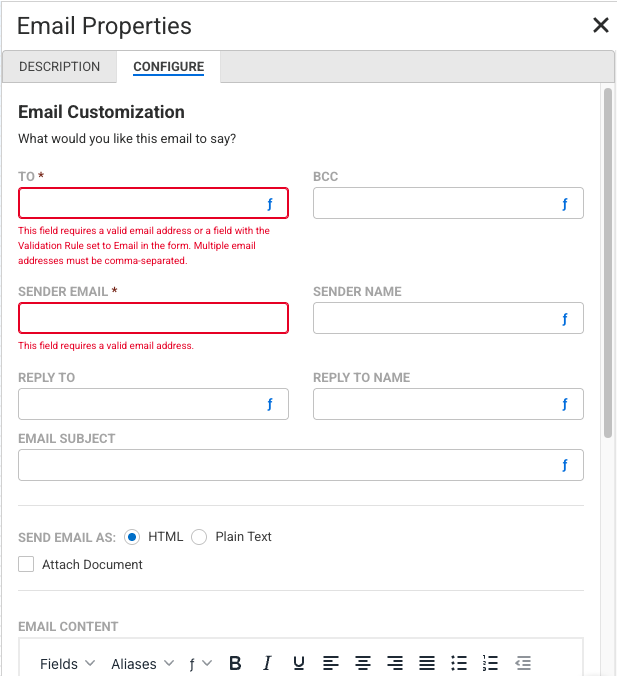The image size is (617, 676).
Task: Apply bold formatting in email content
Action: [235, 663]
